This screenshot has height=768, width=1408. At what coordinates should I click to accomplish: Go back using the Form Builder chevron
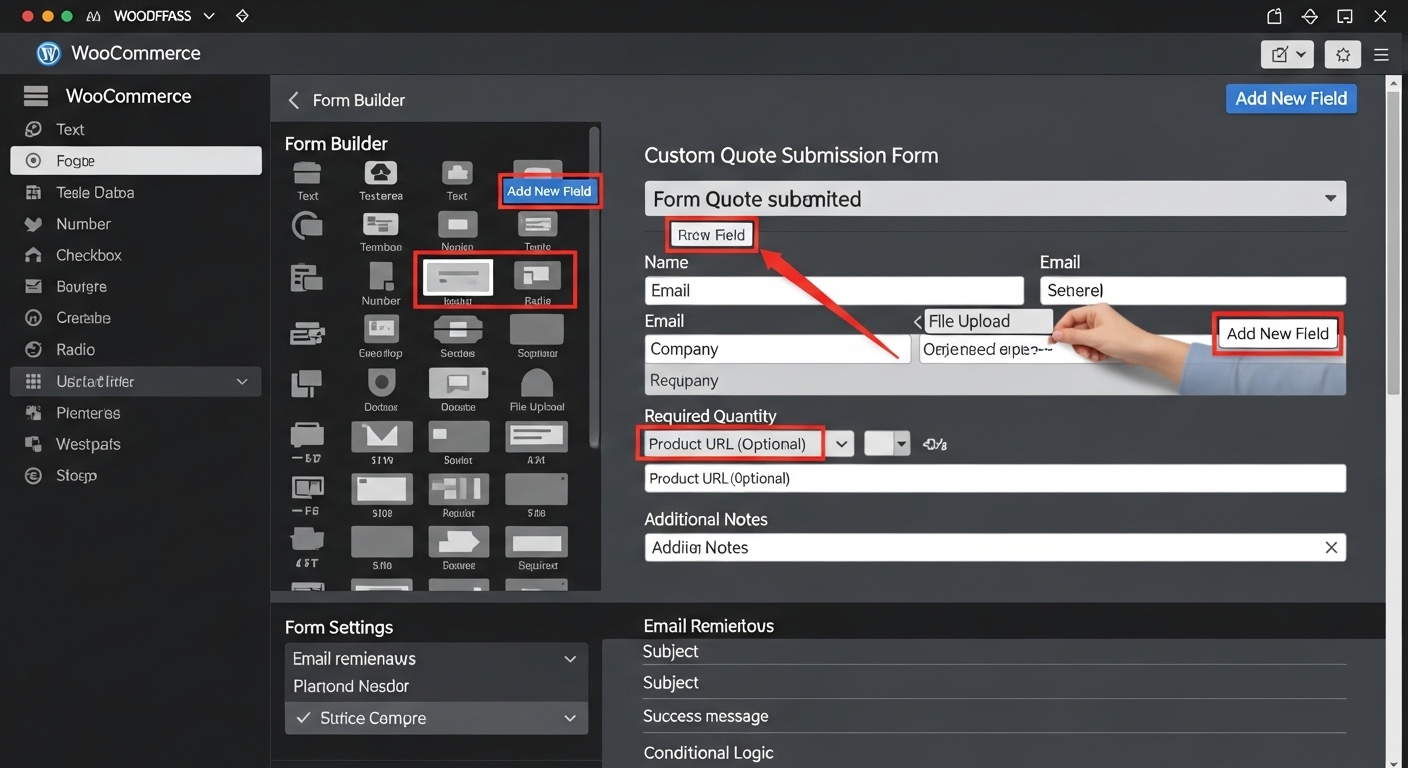click(293, 100)
